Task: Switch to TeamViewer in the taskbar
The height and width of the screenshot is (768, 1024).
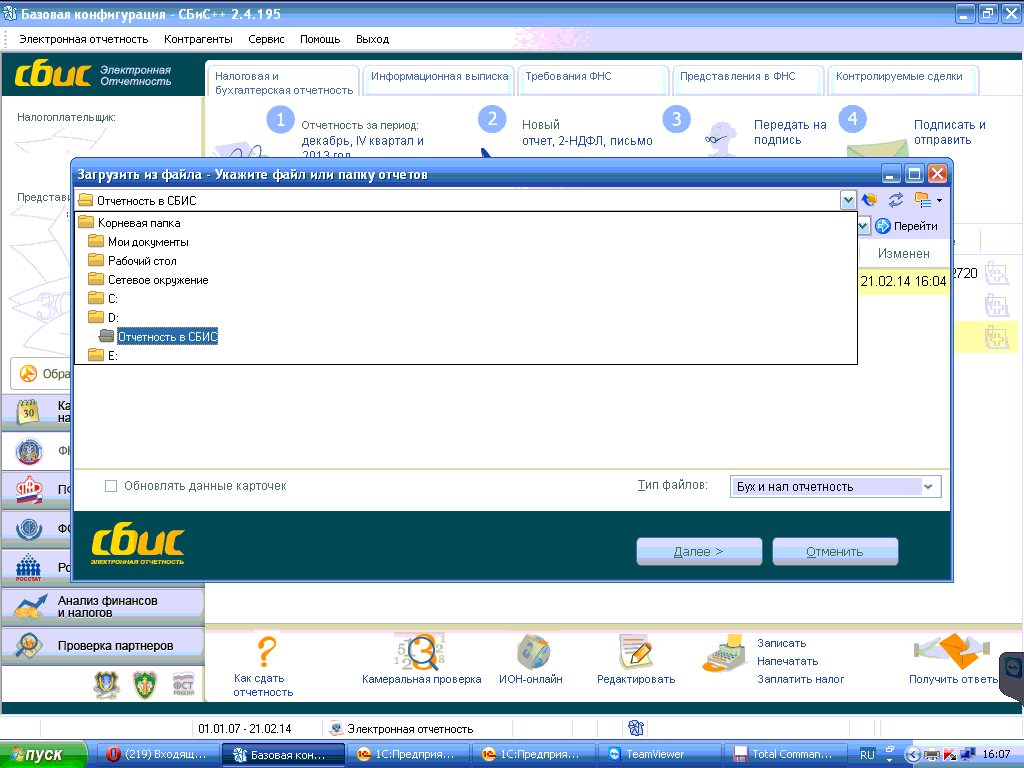Action: pyautogui.click(x=660, y=754)
